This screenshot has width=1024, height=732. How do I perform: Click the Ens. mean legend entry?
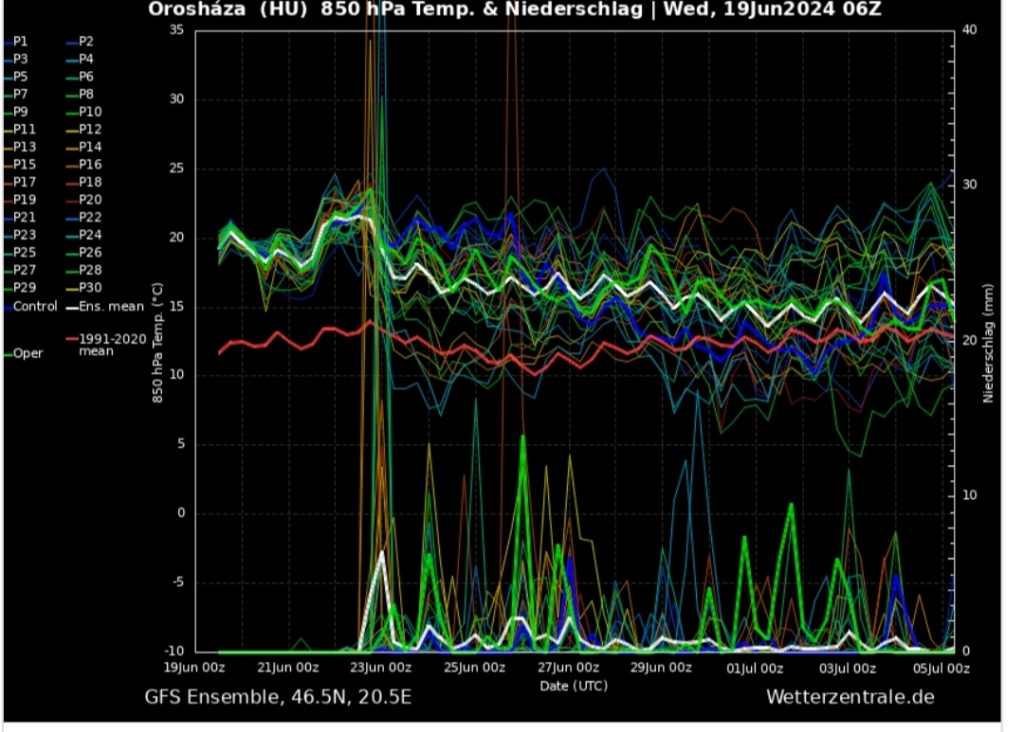pos(111,306)
